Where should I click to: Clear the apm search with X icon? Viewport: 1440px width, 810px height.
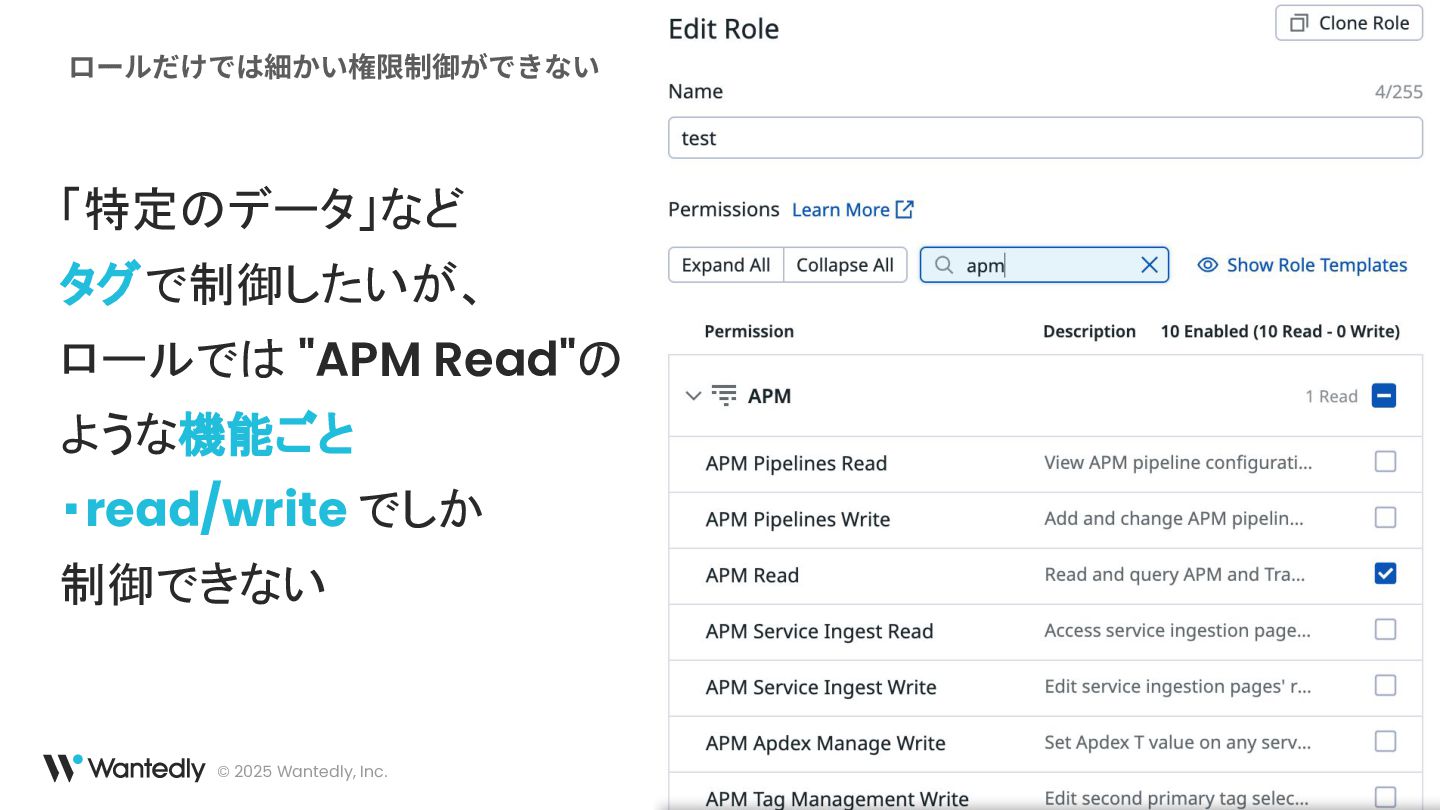point(1149,265)
